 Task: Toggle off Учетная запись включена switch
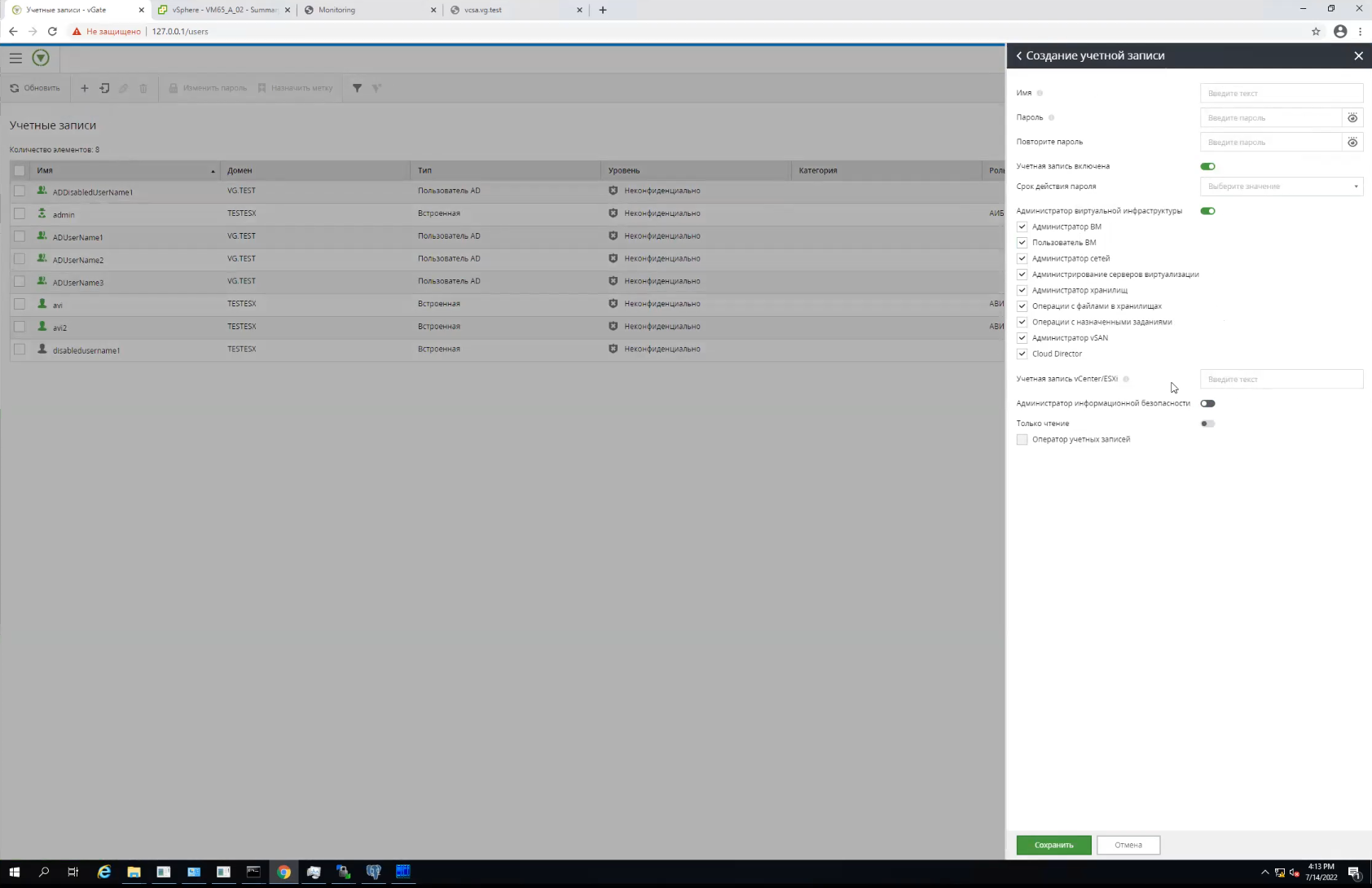(x=1207, y=166)
